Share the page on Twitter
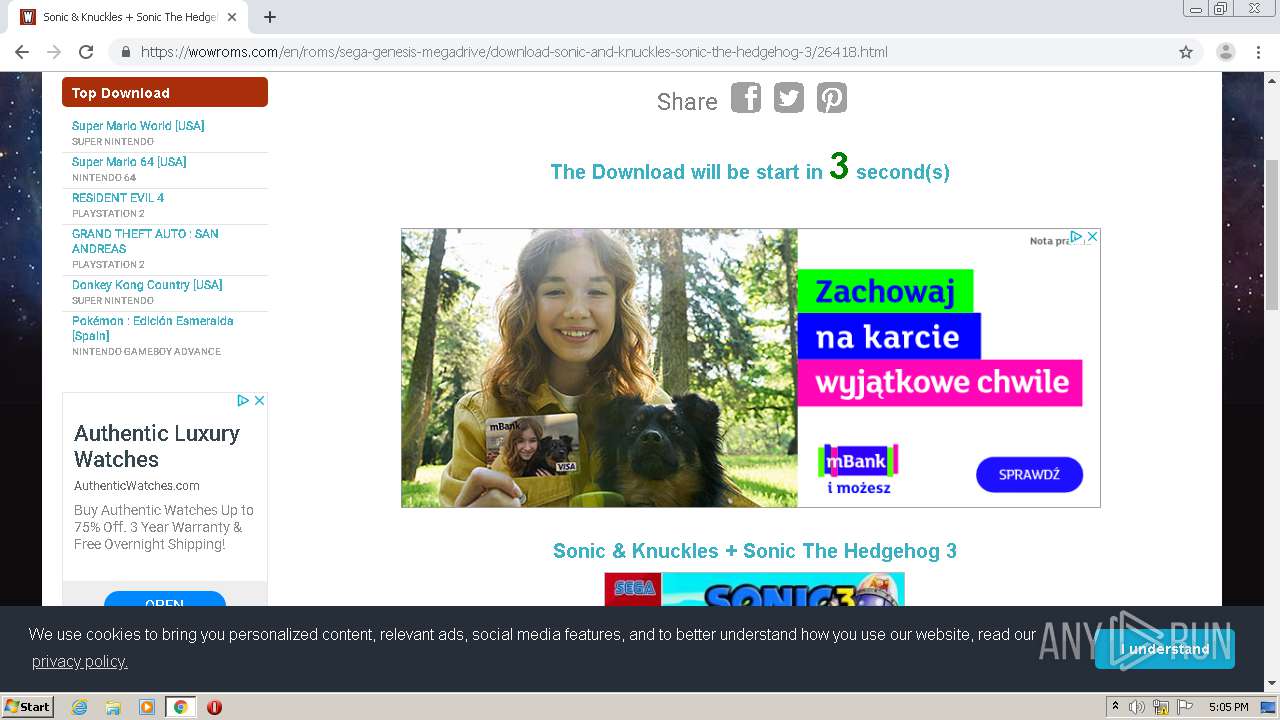 click(789, 98)
